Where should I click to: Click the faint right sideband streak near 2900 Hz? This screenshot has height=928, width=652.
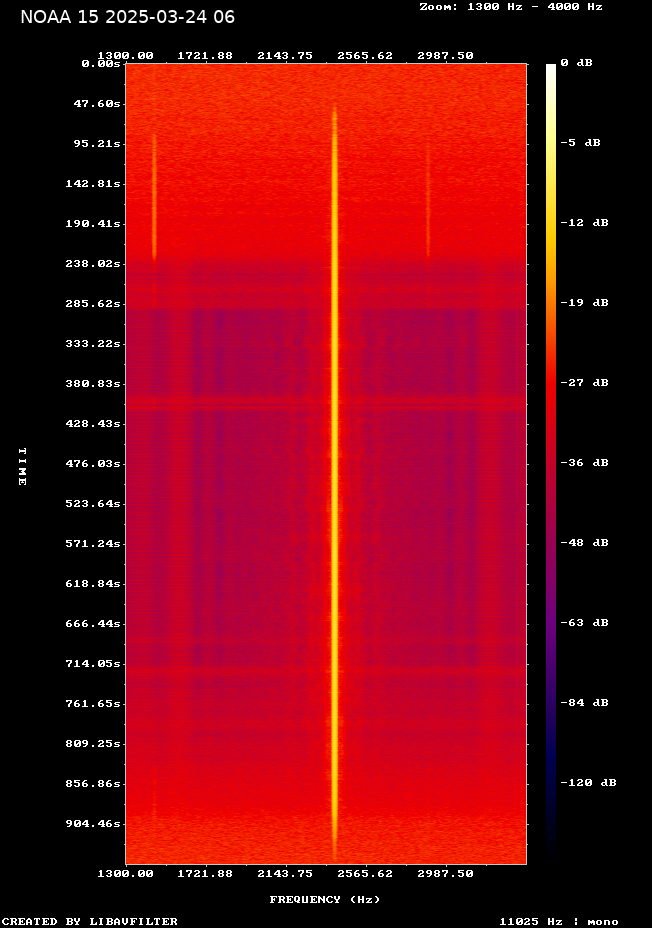click(x=428, y=201)
